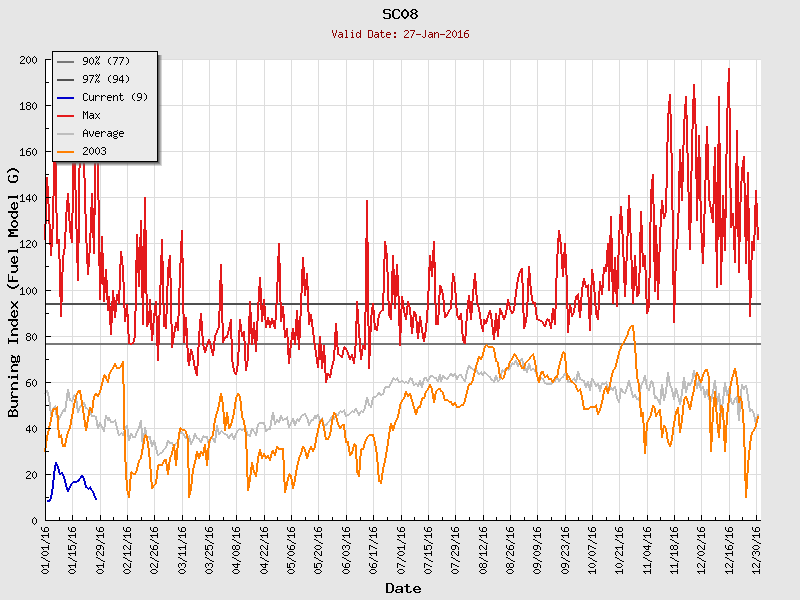Click the orange 2003 legend line swatch
Screen dimensions: 800x600
tap(66, 151)
